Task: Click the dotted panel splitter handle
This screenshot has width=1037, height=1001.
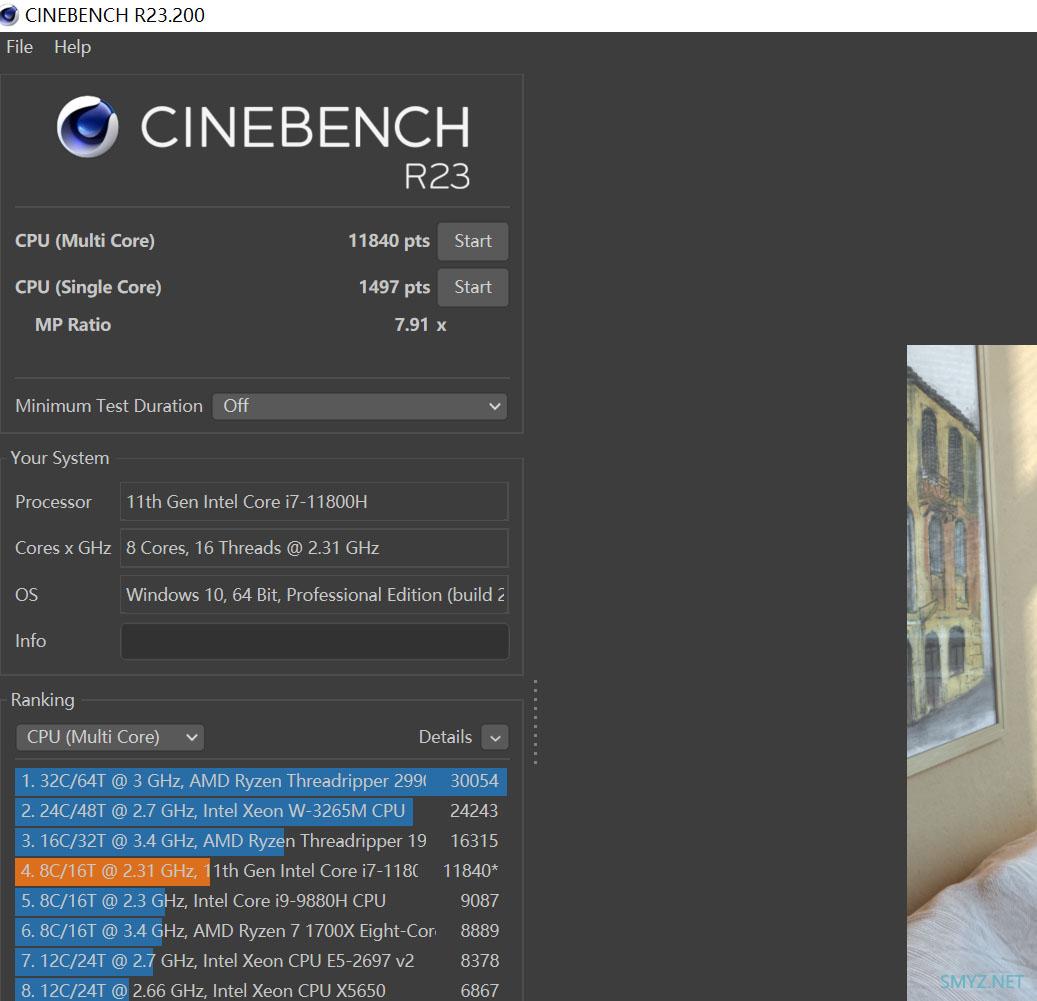Action: pos(535,722)
